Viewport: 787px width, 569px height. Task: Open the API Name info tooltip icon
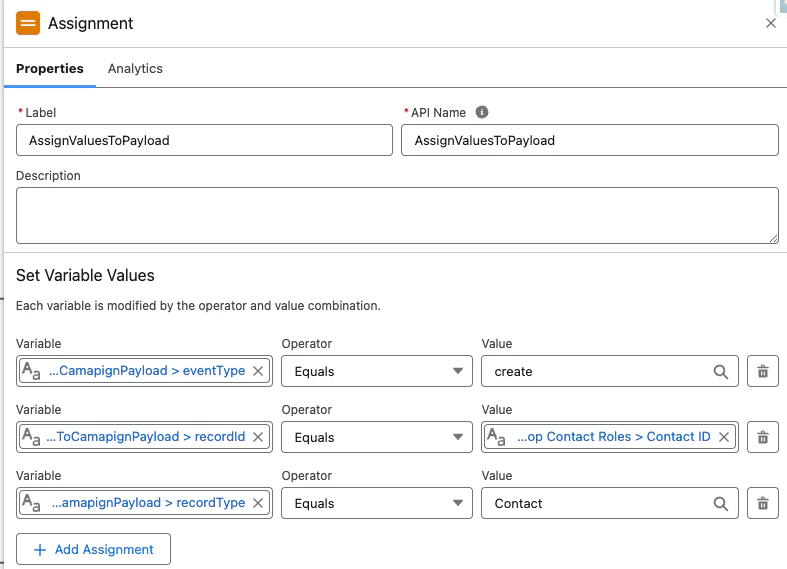pos(482,112)
